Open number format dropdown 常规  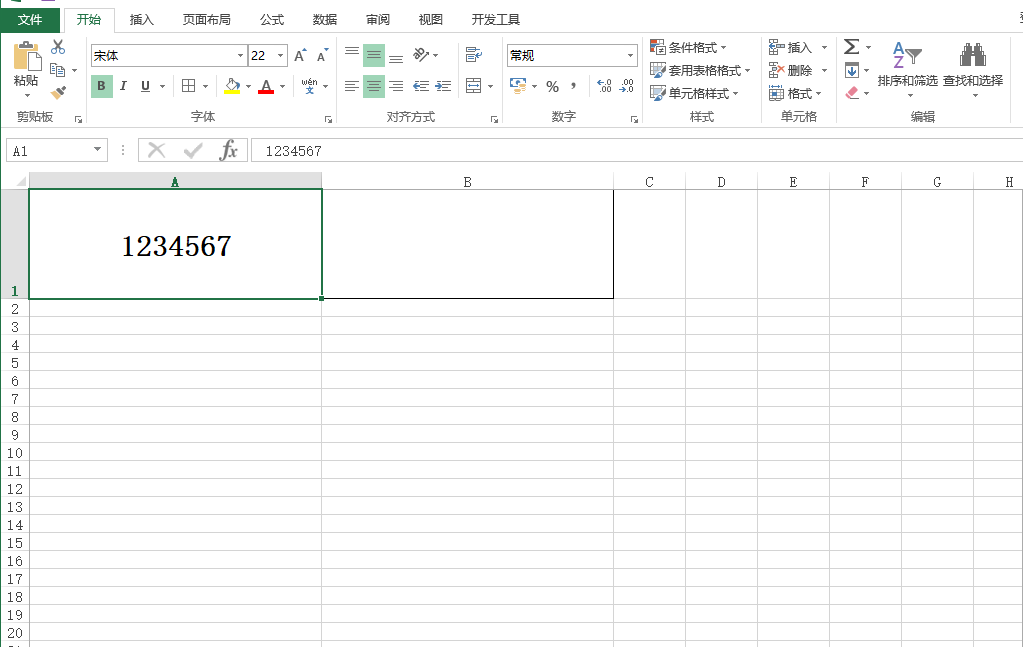630,55
